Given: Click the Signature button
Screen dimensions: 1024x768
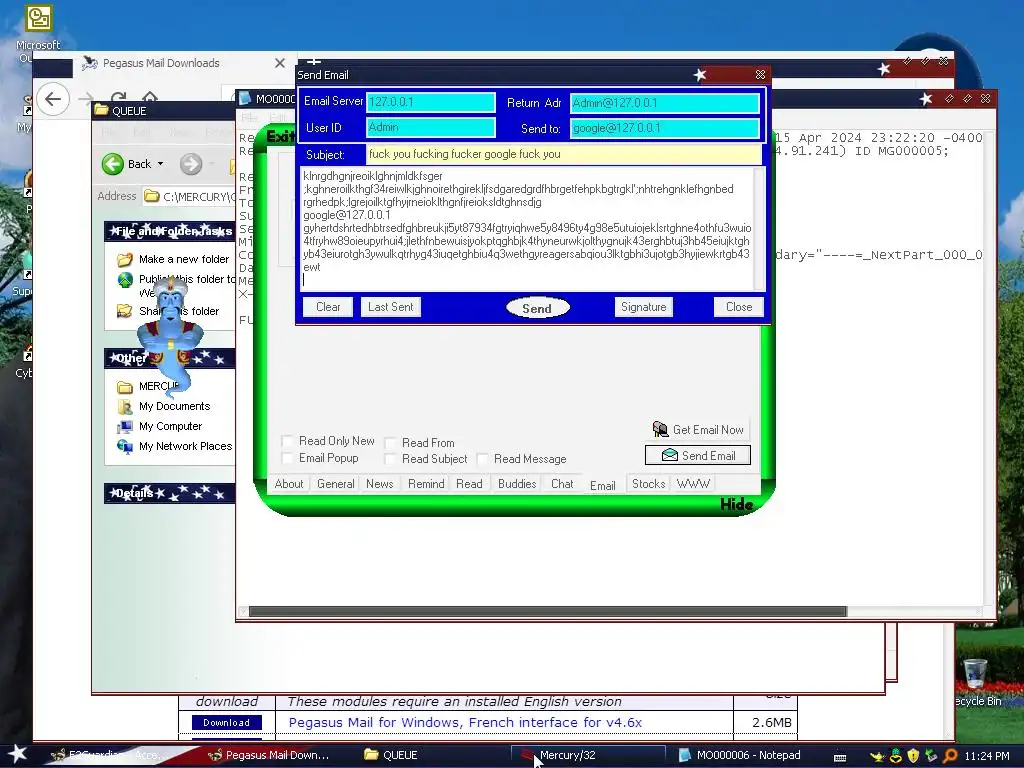Looking at the screenshot, I should tap(643, 307).
